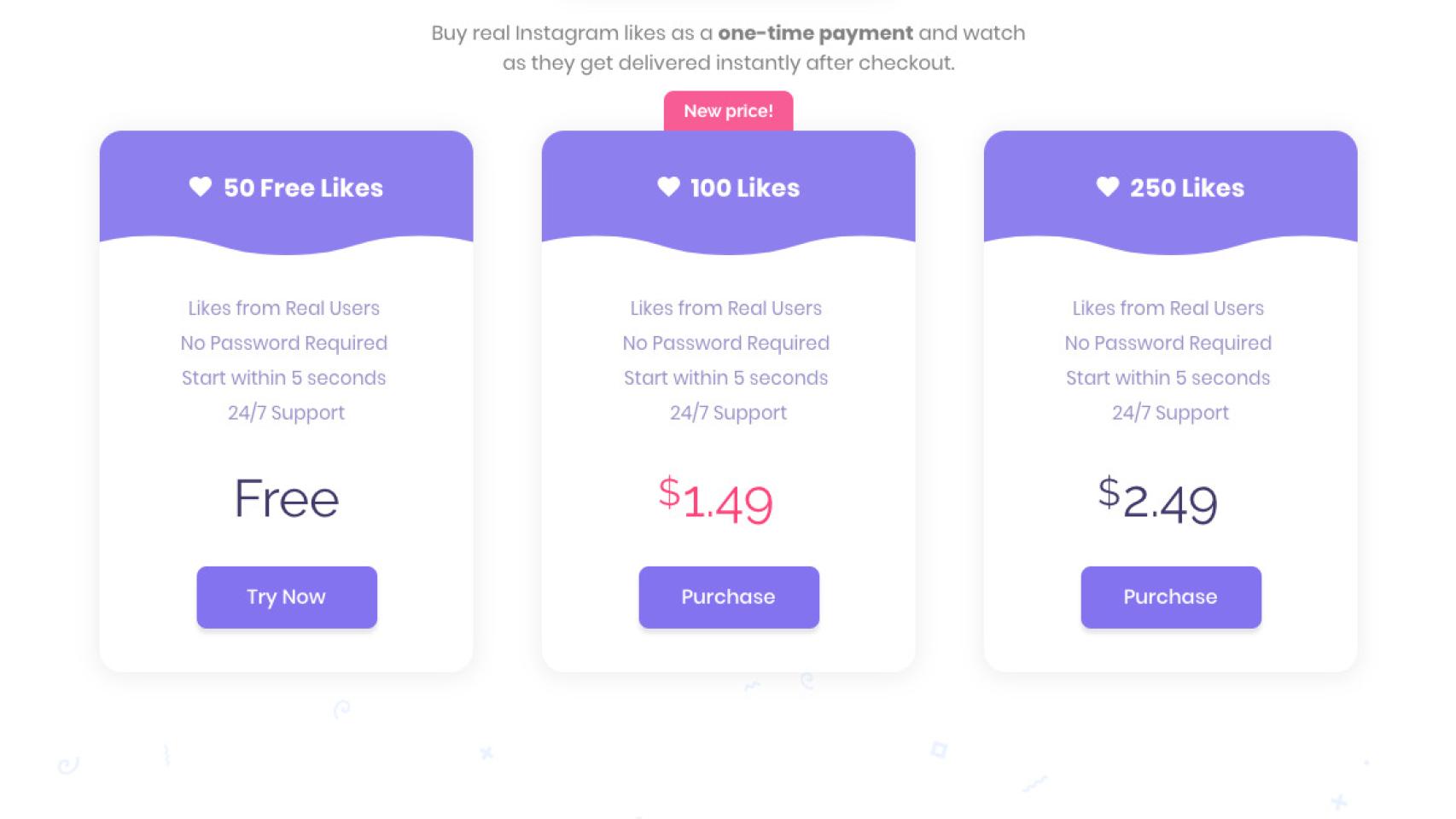Click the pink New price! badge
The width and height of the screenshot is (1456, 819).
(x=728, y=111)
